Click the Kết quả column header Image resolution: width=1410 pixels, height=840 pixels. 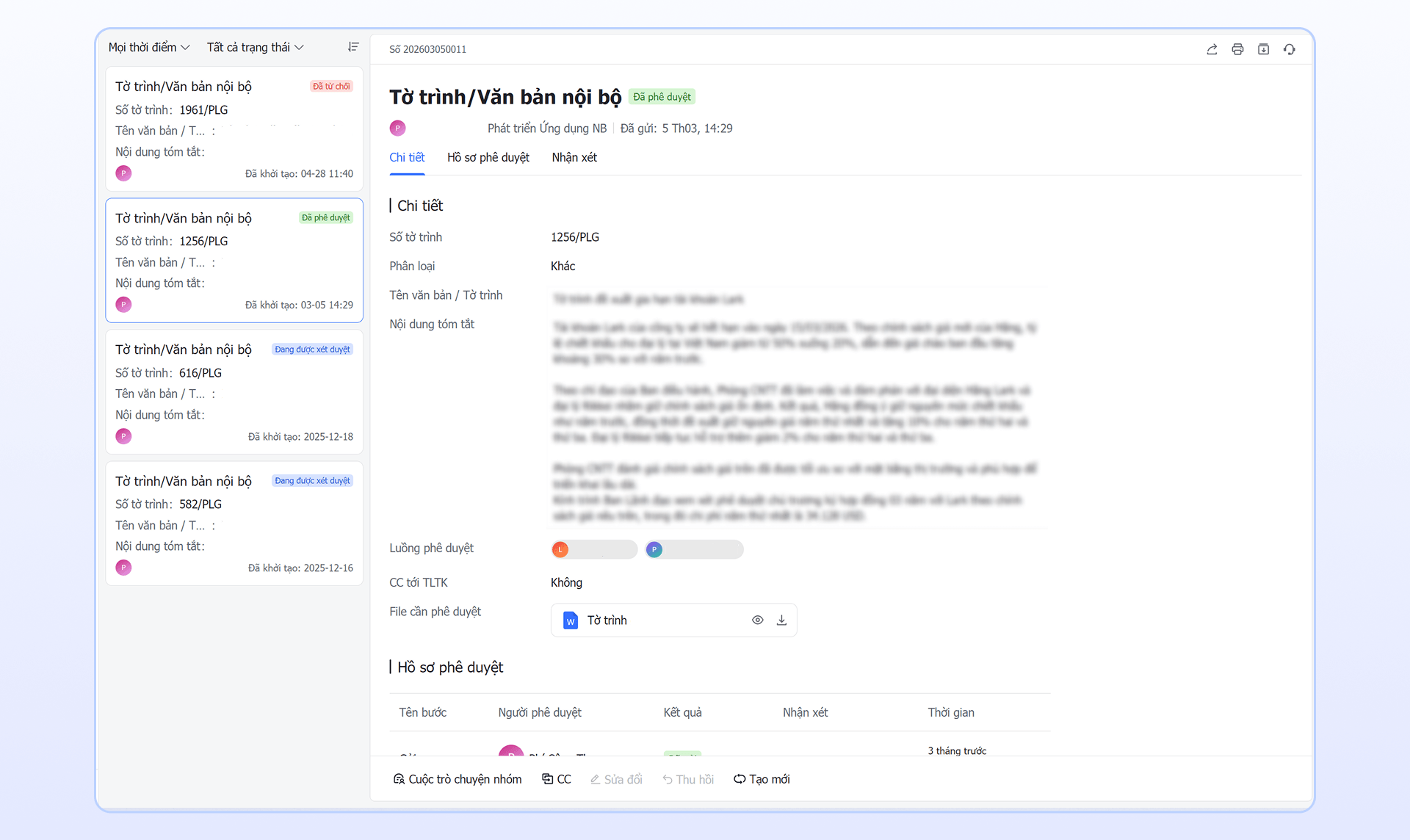click(x=682, y=712)
